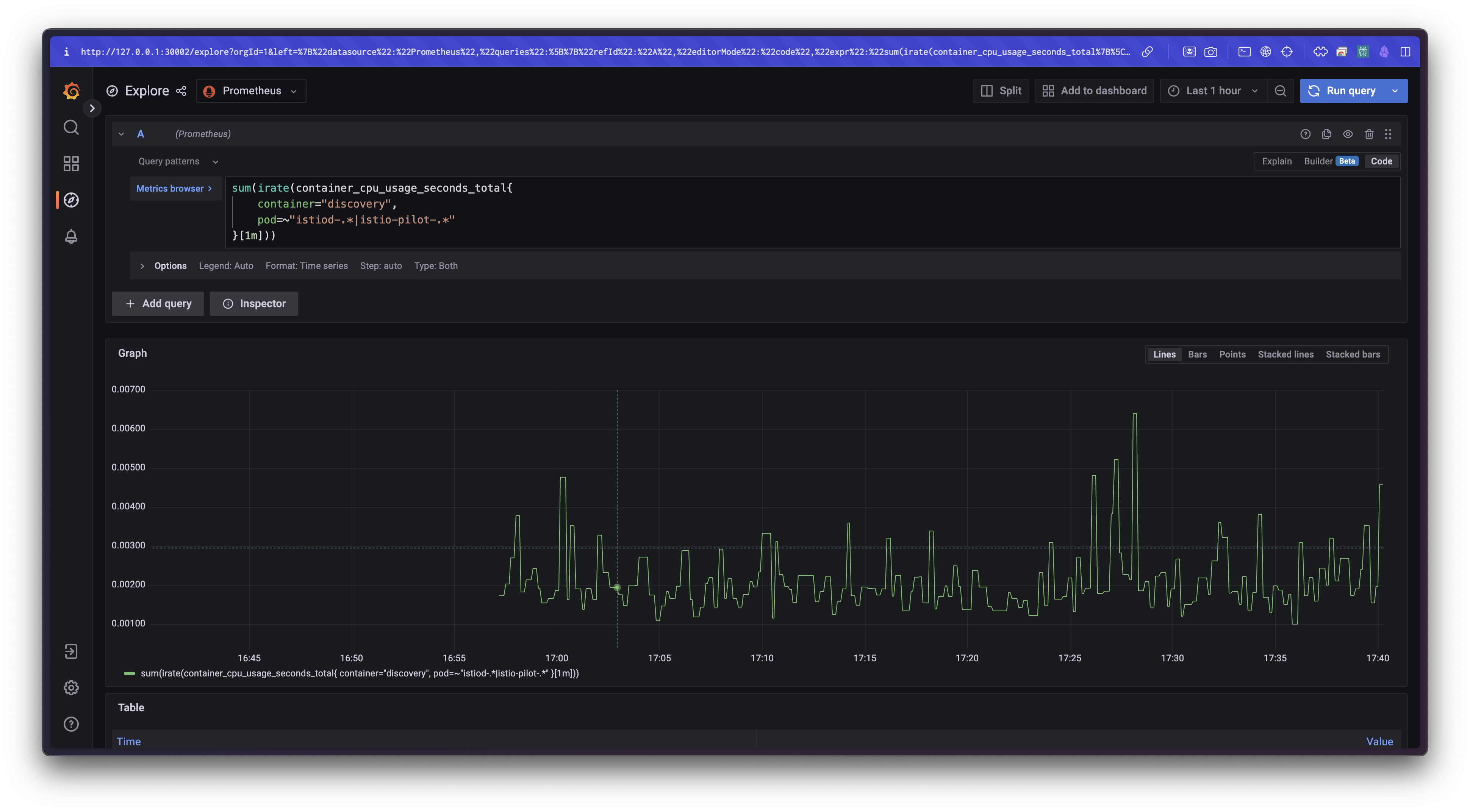Open the Run query interval dropdown arrow
This screenshot has height=812, width=1470.
[1395, 91]
